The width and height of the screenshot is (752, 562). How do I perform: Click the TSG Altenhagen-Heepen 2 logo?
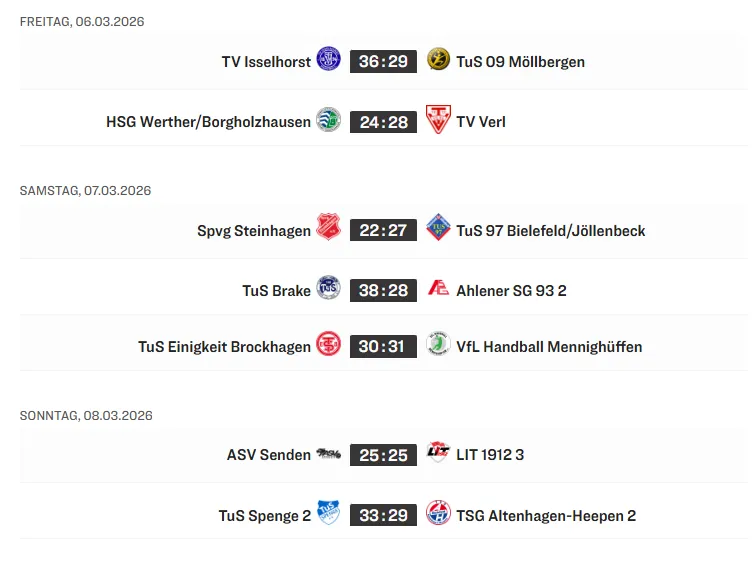tap(438, 514)
